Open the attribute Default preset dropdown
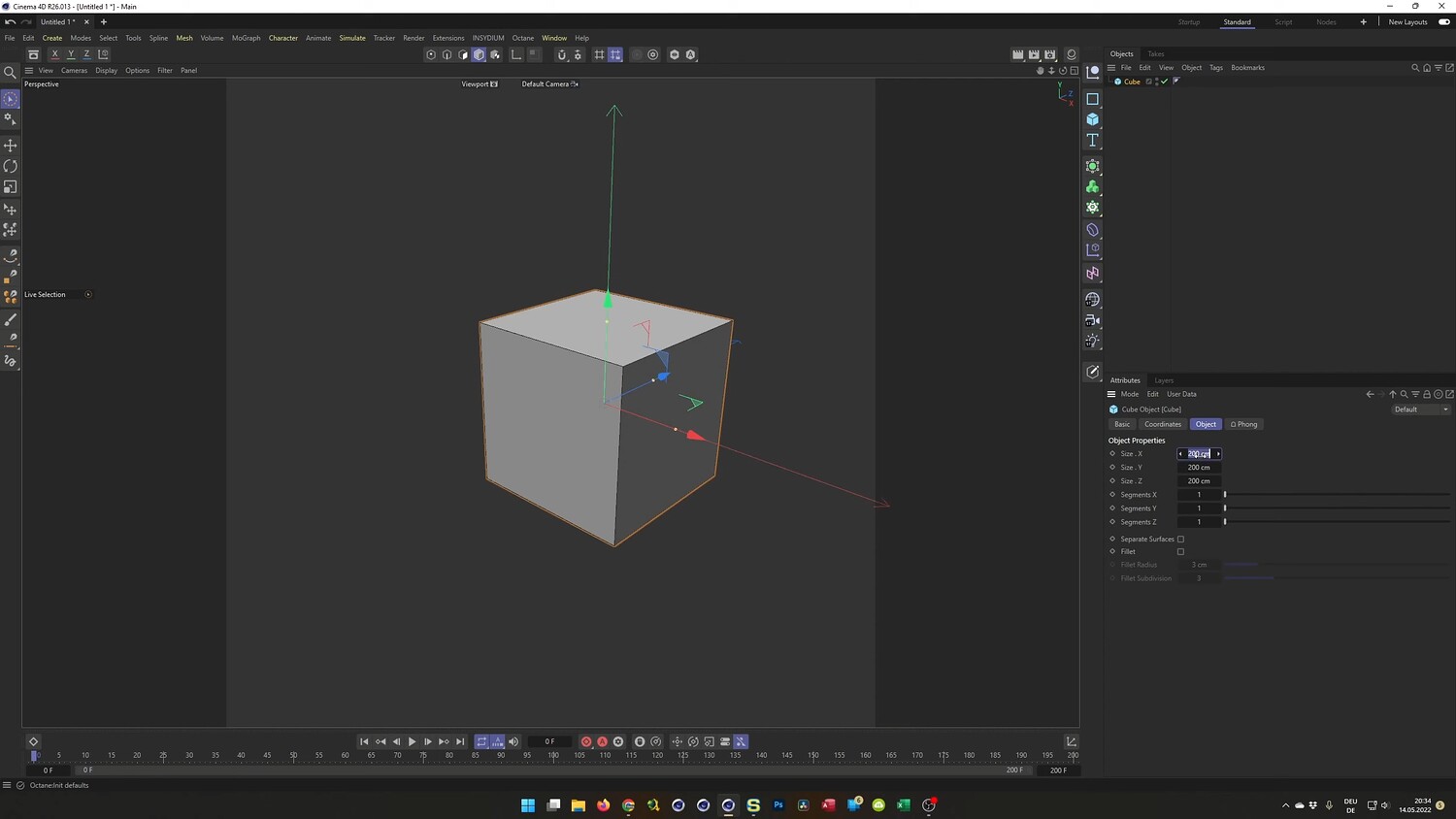1456x819 pixels. click(x=1421, y=409)
